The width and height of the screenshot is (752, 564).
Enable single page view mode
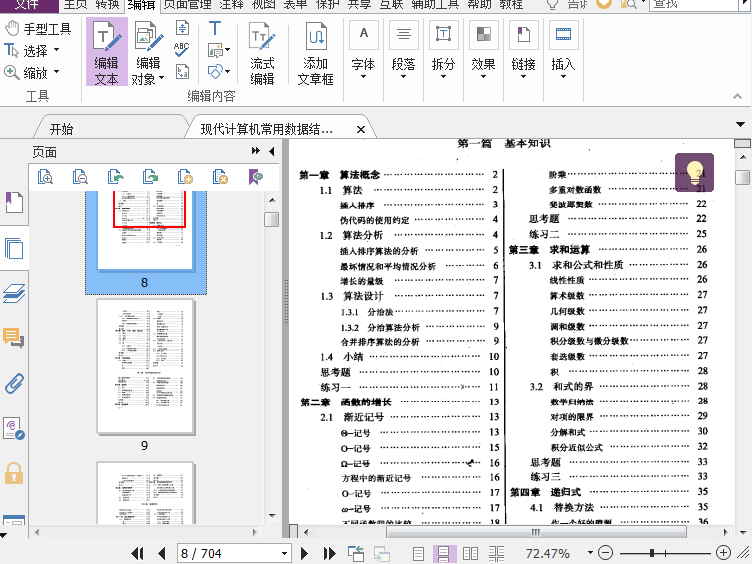pyautogui.click(x=418, y=554)
